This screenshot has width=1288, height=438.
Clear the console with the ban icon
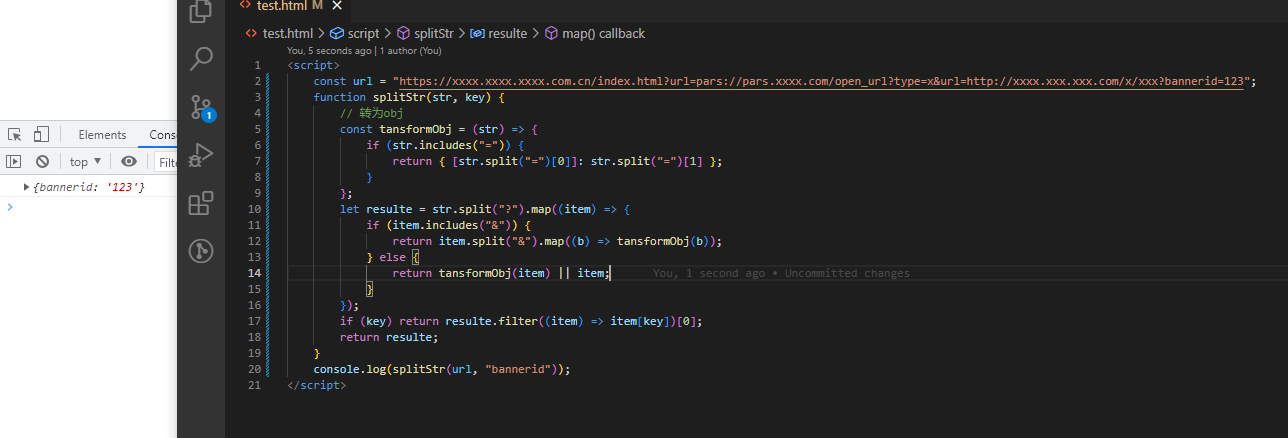(42, 162)
